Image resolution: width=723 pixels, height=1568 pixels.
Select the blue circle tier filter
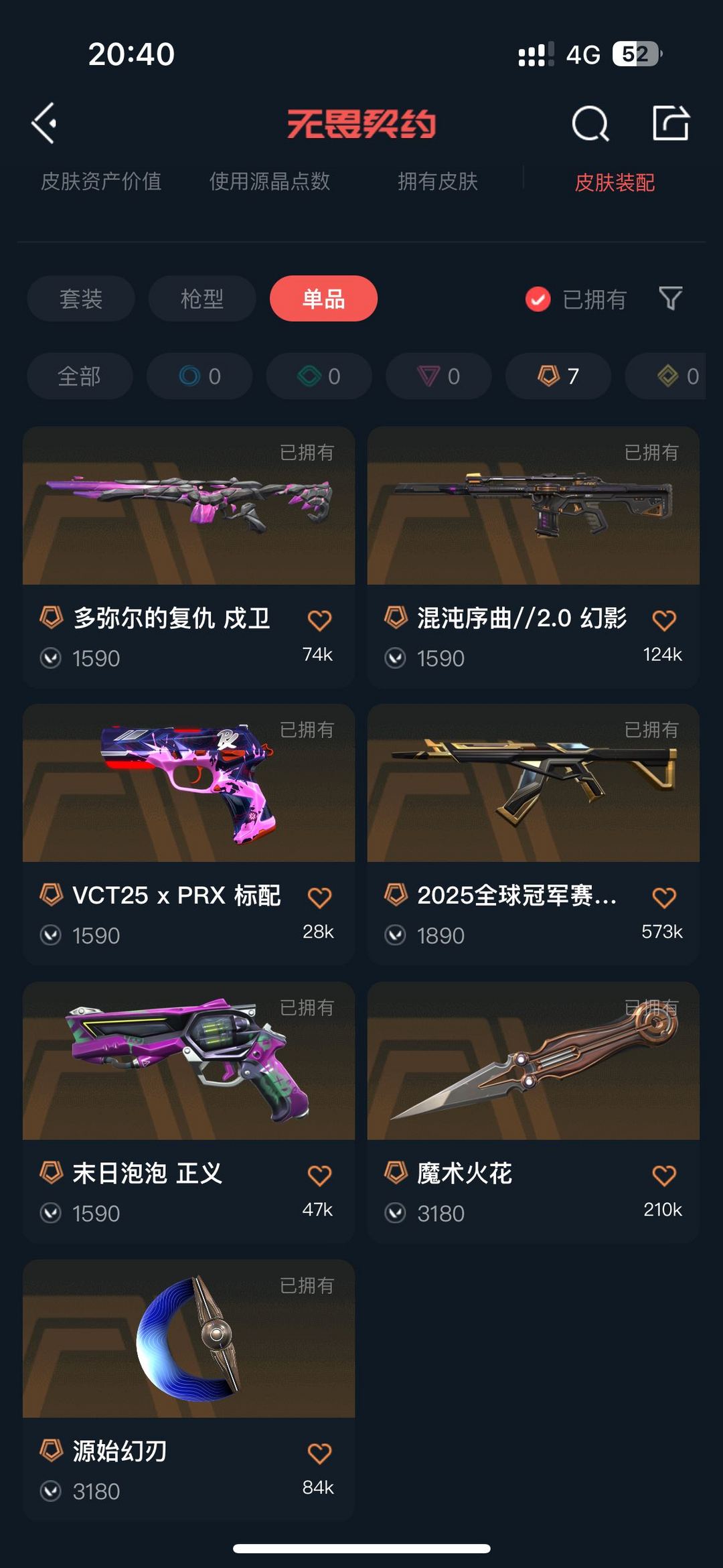(199, 376)
